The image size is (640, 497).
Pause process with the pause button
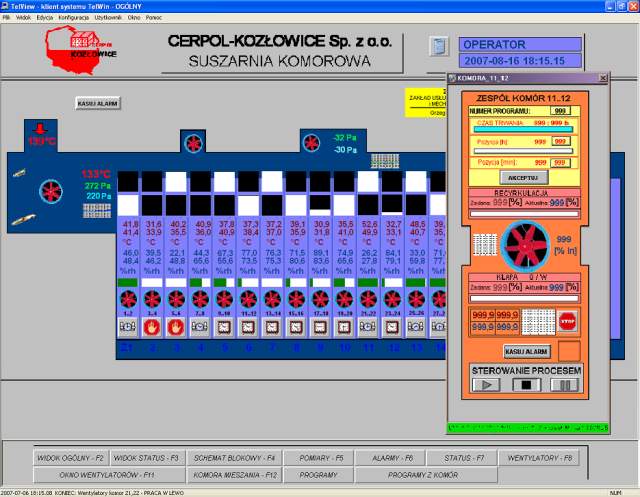tap(564, 385)
